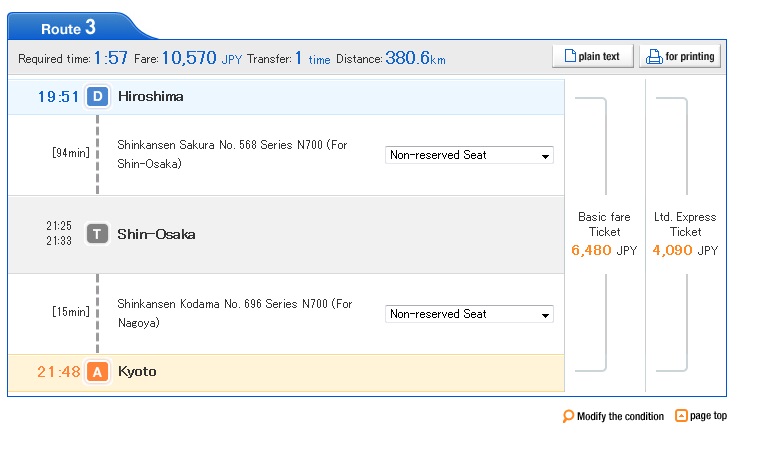Click the 4,090 JPY express ticket amount
Screen dimensions: 781x454
point(685,250)
